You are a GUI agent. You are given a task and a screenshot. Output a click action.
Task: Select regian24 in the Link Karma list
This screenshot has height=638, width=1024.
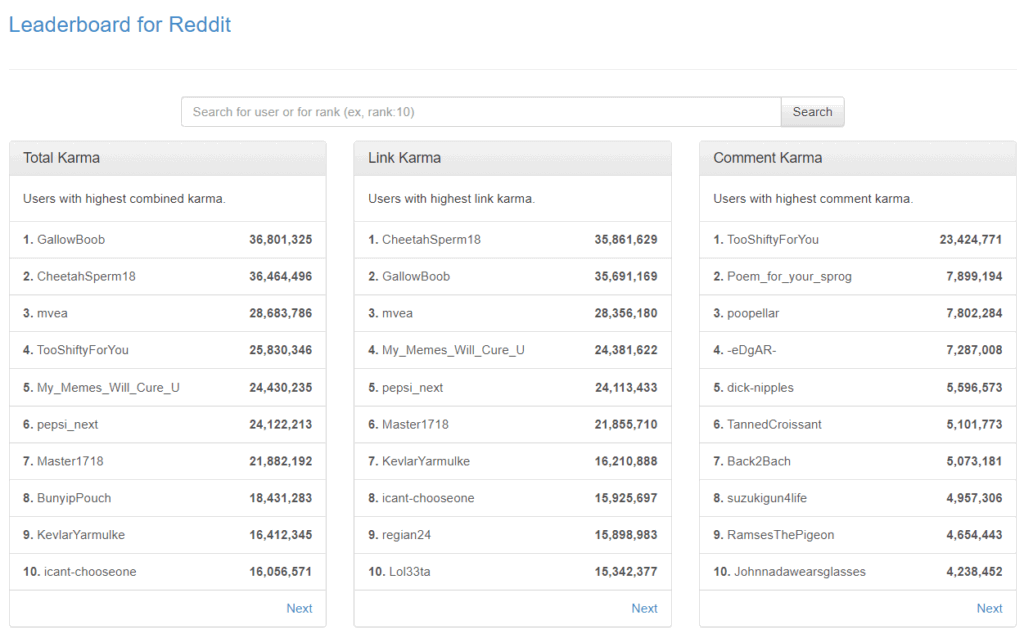pyautogui.click(x=406, y=535)
